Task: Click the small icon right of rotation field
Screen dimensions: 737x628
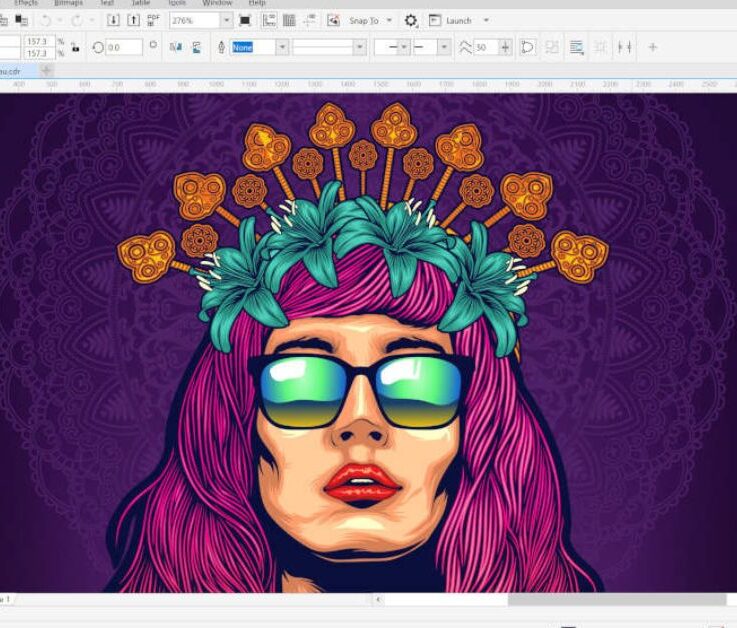Action: 153,45
